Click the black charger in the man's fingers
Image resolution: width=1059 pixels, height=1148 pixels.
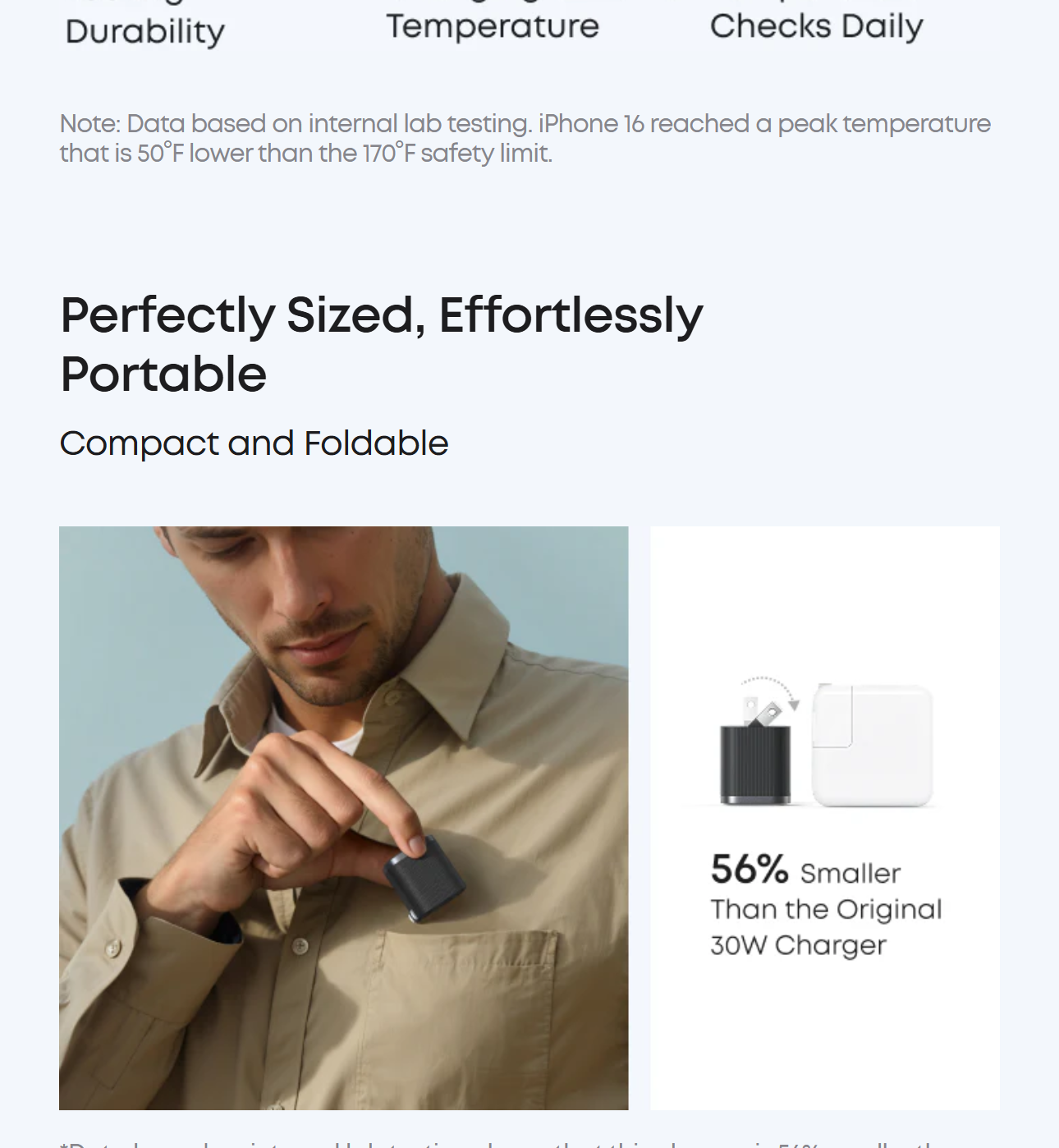click(x=424, y=879)
